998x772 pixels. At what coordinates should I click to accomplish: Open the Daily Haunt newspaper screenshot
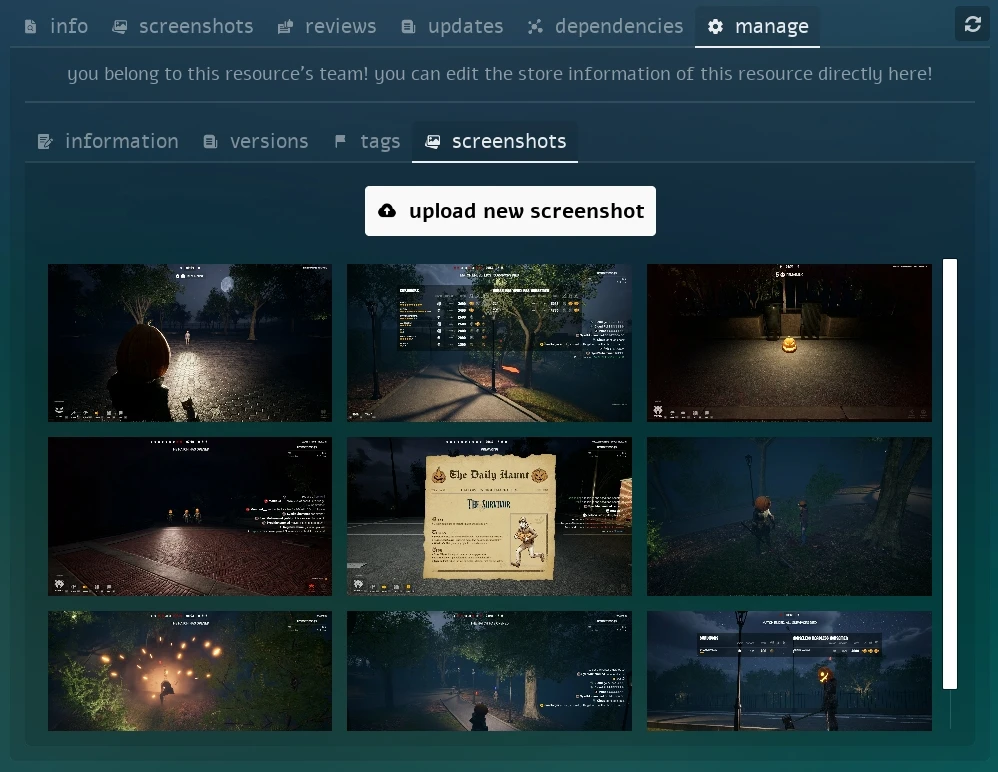[489, 516]
